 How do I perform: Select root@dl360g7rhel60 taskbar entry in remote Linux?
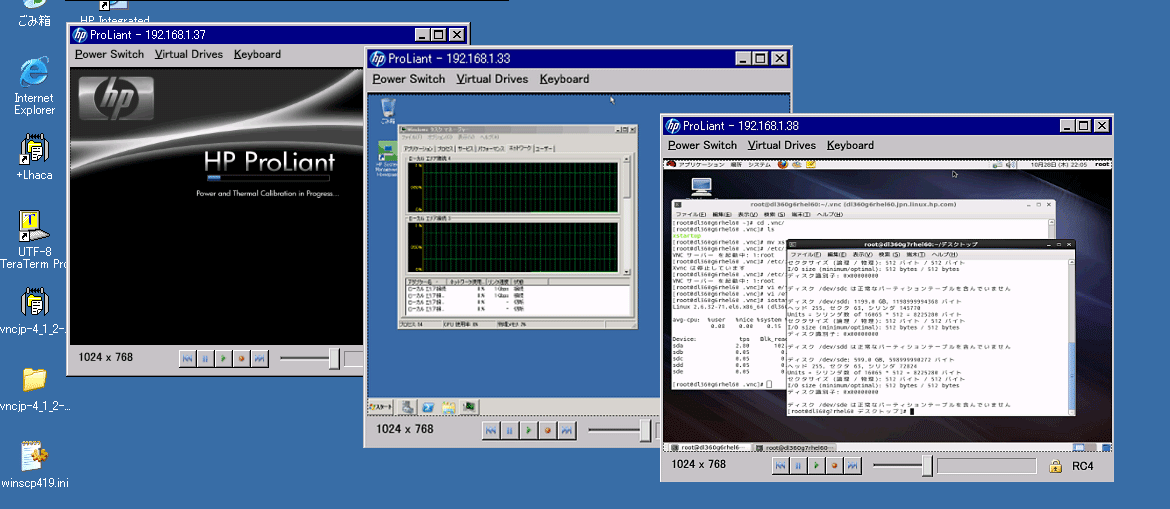794,447
